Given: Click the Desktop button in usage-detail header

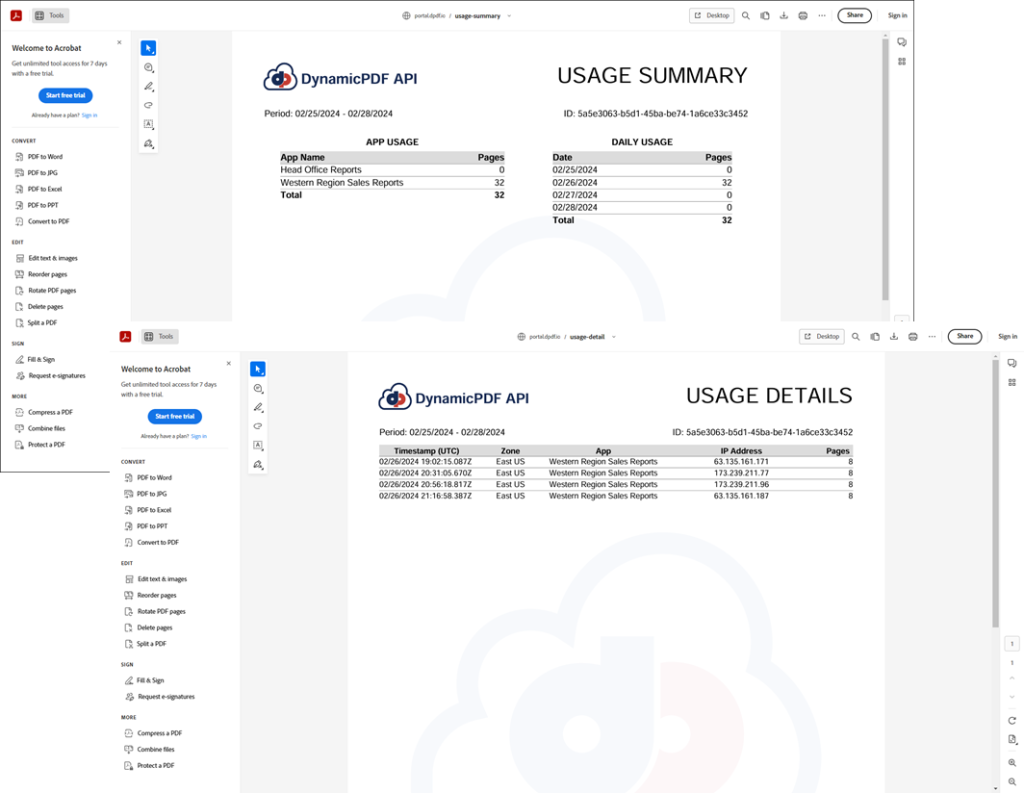Looking at the screenshot, I should pos(822,336).
